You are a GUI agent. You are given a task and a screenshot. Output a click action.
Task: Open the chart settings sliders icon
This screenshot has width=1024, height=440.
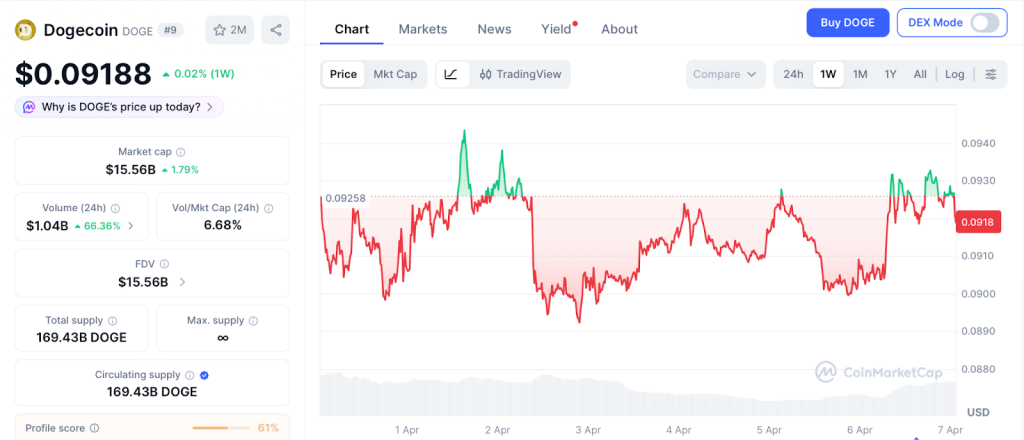tap(991, 74)
